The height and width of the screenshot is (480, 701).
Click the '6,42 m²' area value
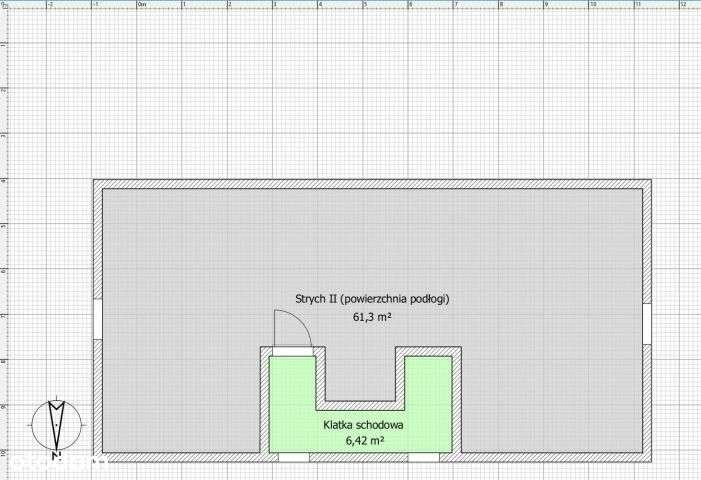pos(365,441)
